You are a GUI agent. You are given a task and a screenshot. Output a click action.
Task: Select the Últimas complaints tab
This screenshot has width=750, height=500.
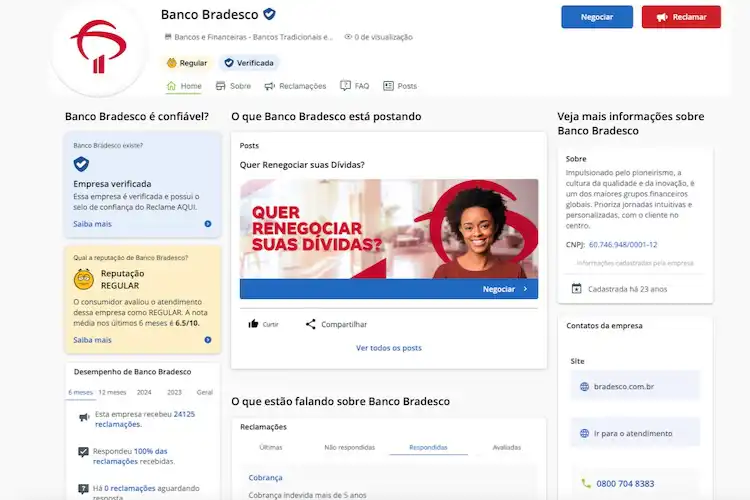pos(271,447)
